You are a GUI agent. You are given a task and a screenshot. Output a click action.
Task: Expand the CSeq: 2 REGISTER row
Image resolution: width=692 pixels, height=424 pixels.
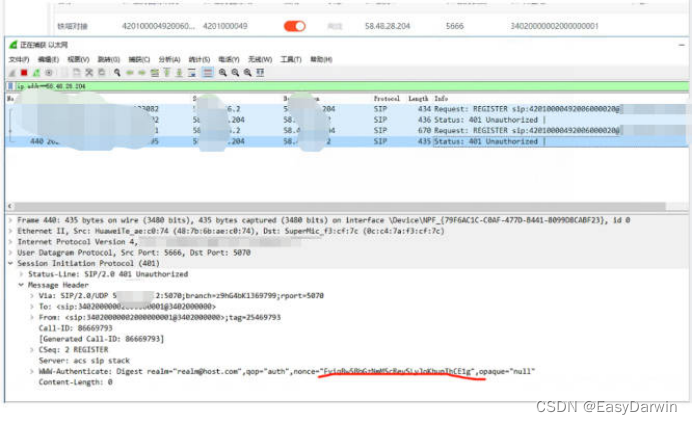(x=32, y=350)
